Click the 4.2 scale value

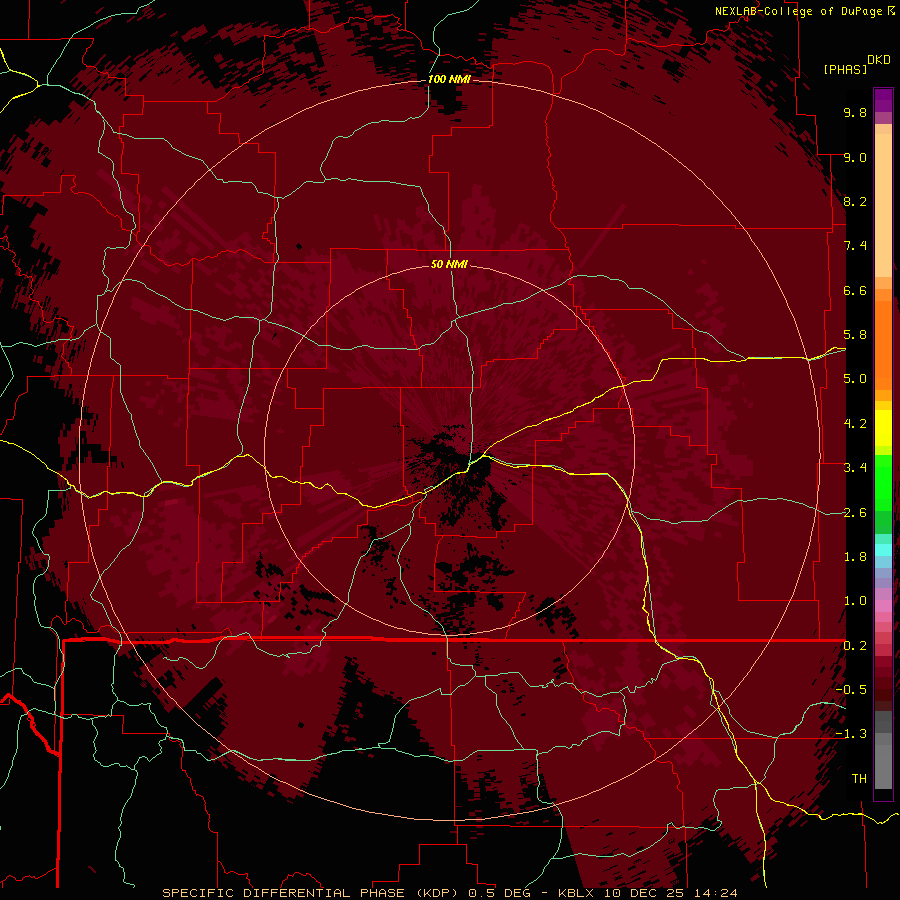tap(855, 424)
